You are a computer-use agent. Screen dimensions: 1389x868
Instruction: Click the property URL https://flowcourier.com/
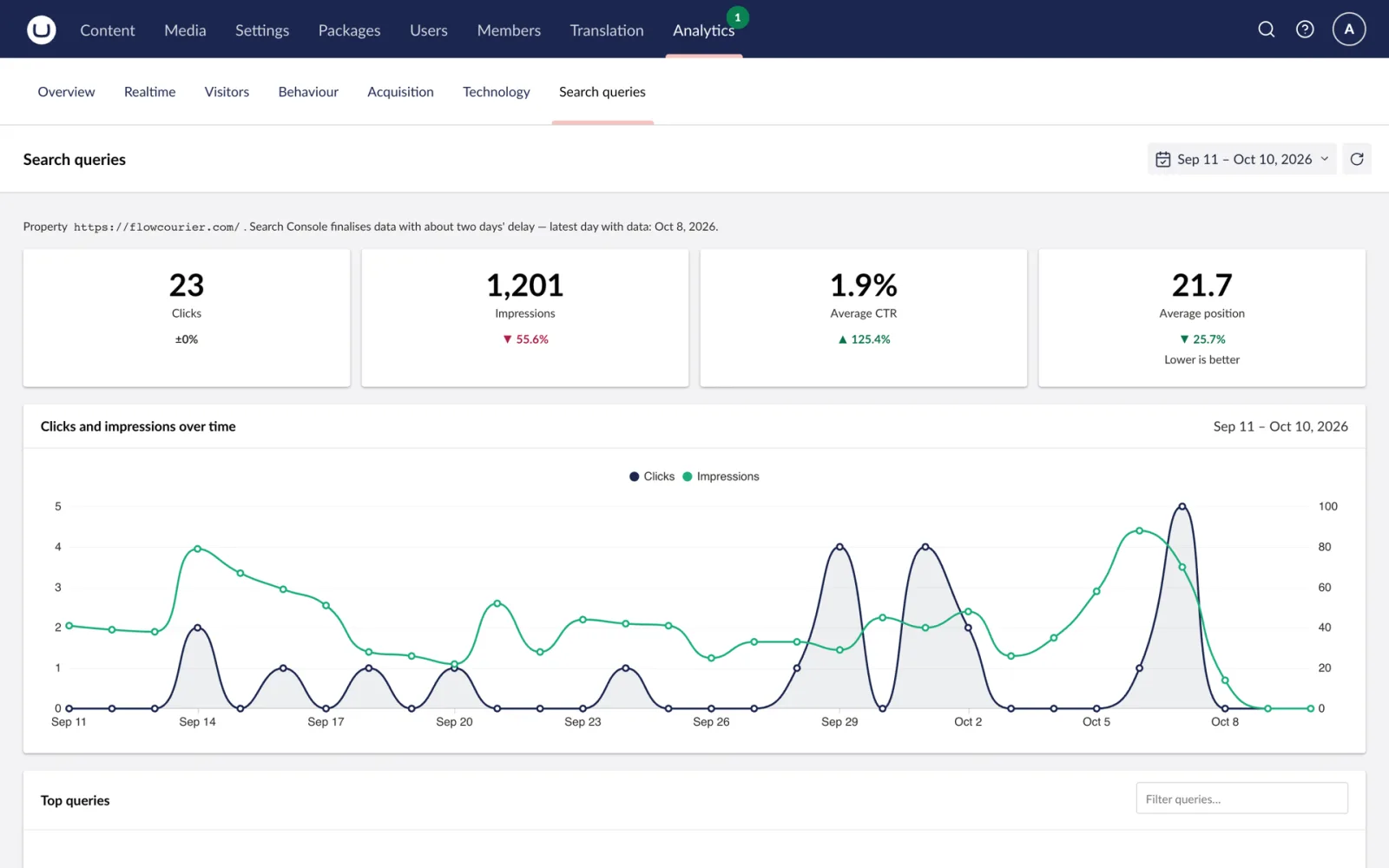156,227
